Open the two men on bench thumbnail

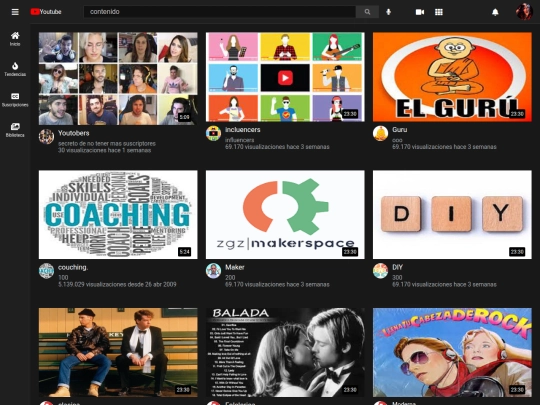[118, 352]
